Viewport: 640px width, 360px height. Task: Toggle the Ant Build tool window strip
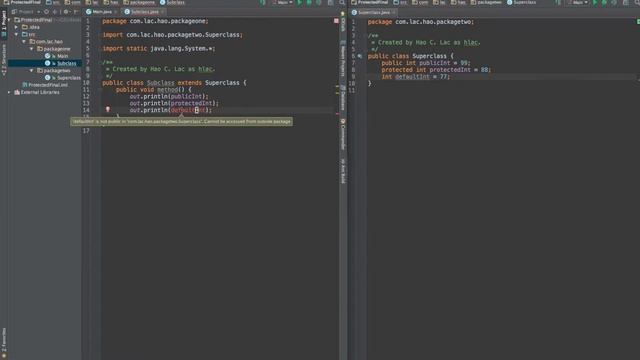click(343, 171)
